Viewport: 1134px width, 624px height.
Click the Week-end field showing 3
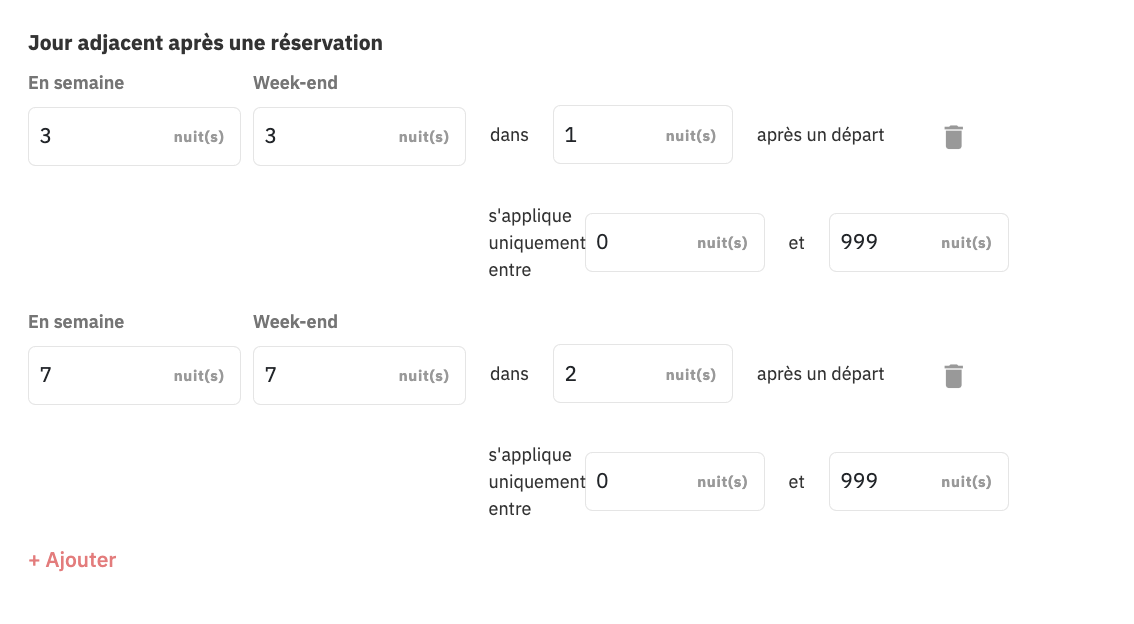point(359,137)
